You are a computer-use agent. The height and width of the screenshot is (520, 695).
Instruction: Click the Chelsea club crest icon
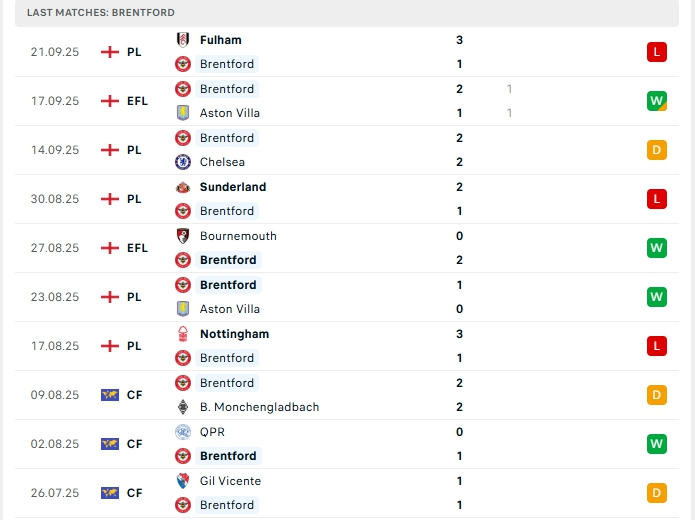183,162
